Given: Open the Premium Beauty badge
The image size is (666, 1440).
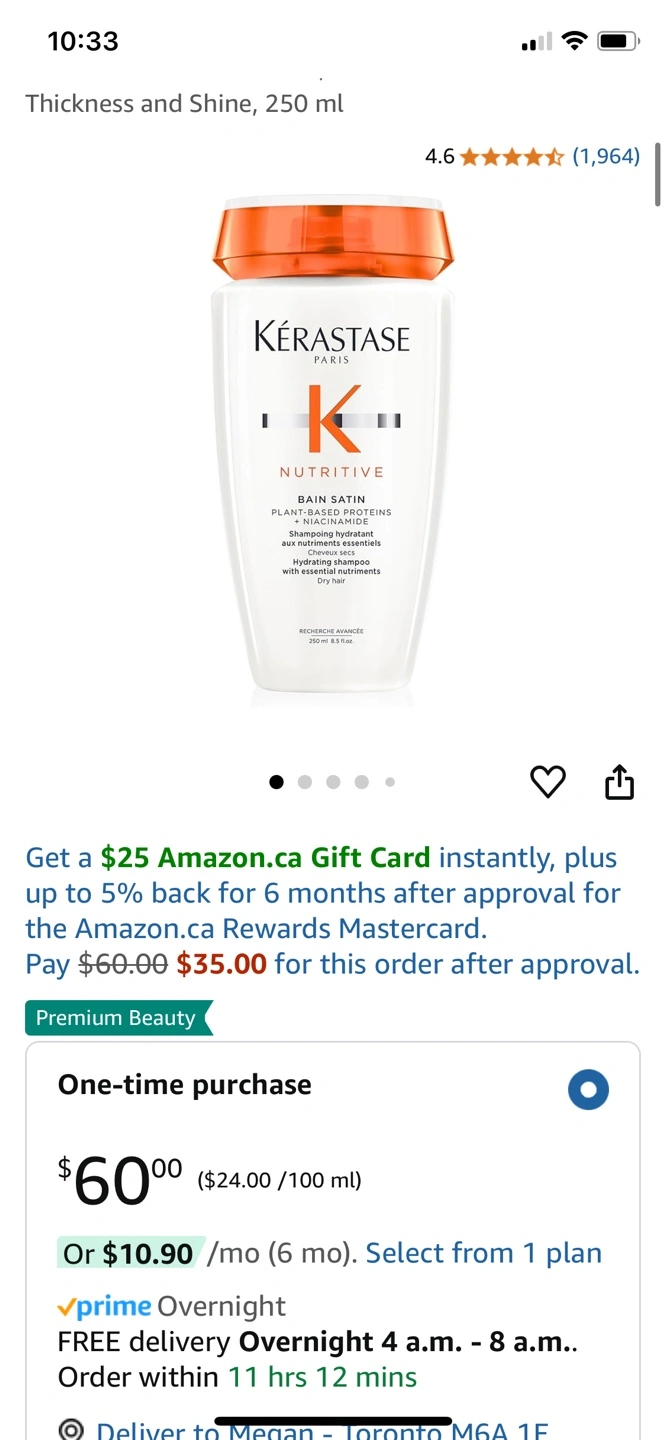Looking at the screenshot, I should pyautogui.click(x=119, y=1018).
